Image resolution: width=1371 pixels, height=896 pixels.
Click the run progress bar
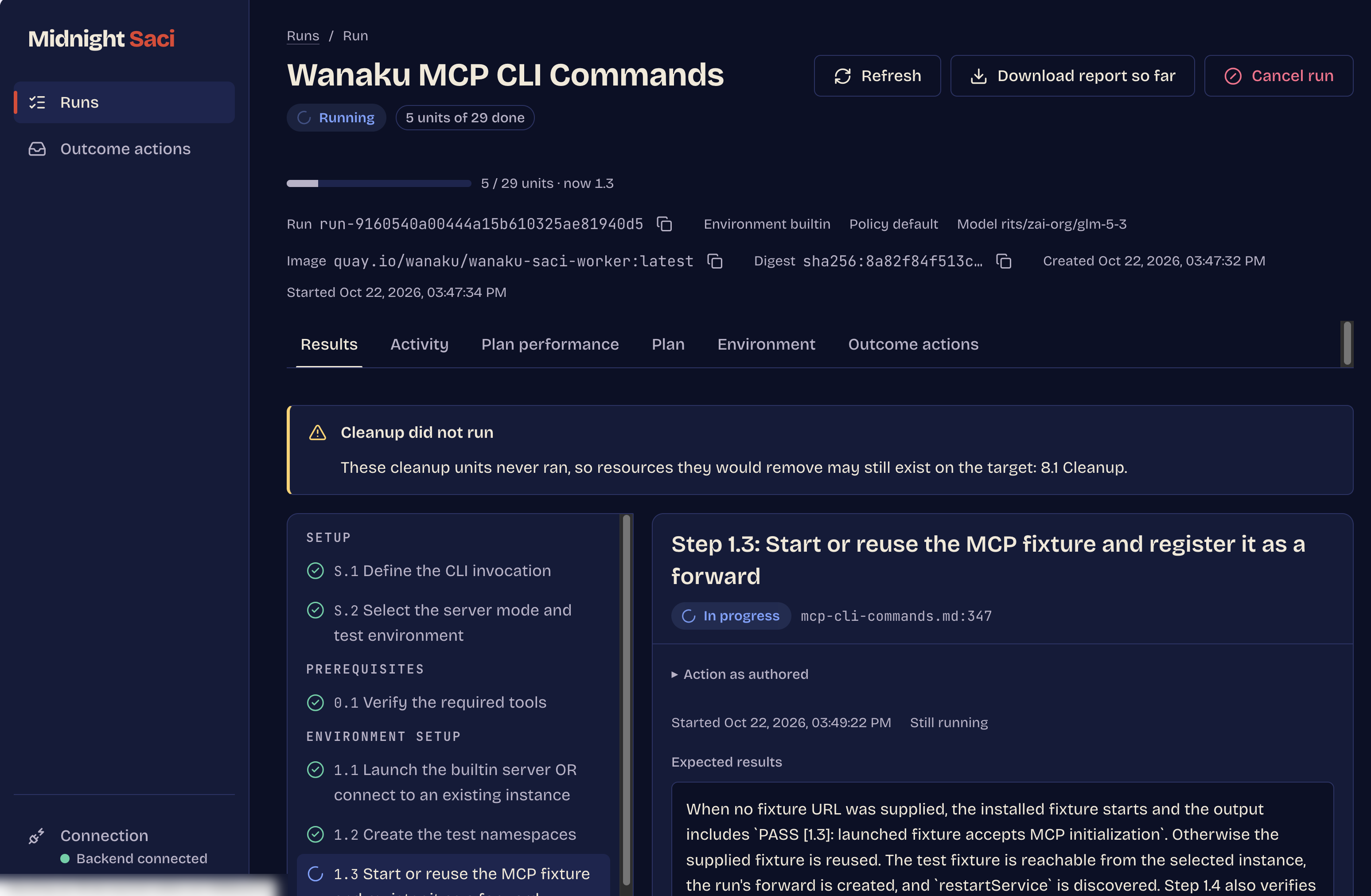(x=378, y=184)
